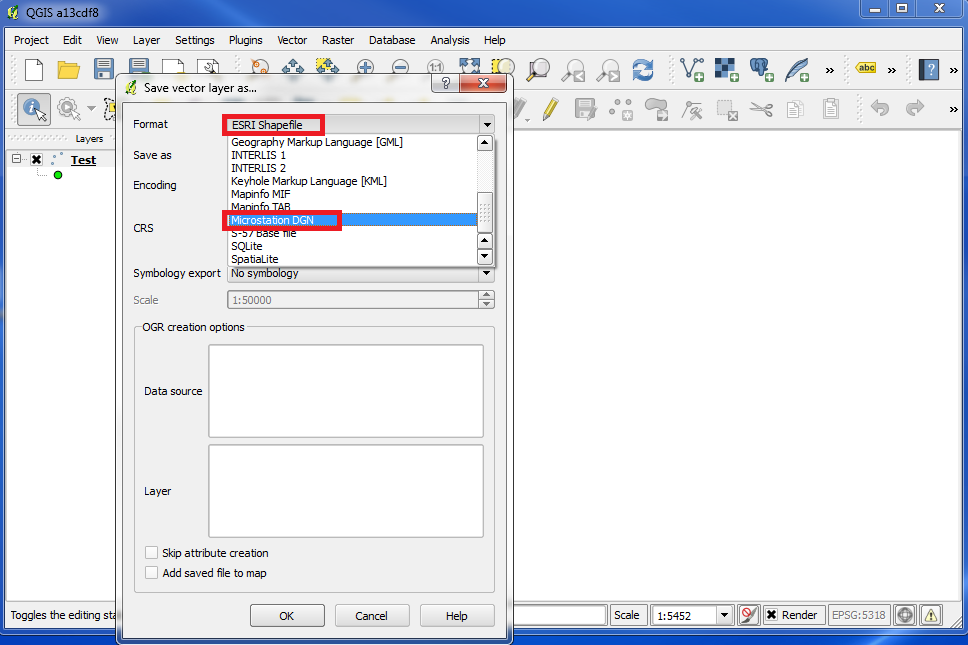The height and width of the screenshot is (645, 968).
Task: Add vector layer icon
Action: [x=692, y=70]
